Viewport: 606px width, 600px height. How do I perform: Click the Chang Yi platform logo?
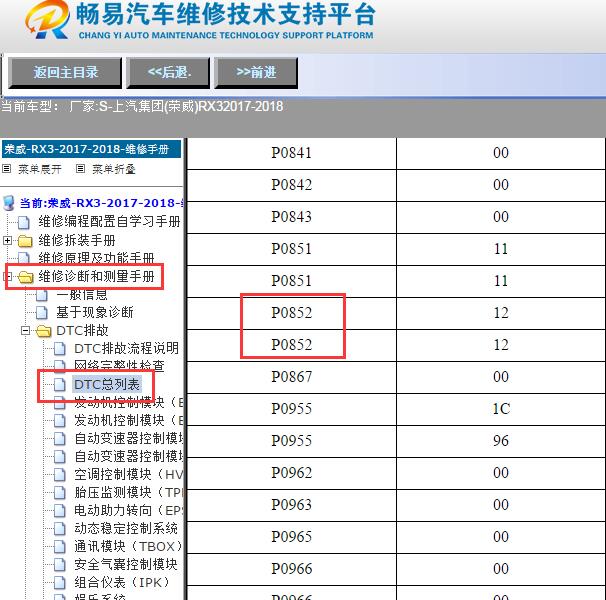pos(47,20)
